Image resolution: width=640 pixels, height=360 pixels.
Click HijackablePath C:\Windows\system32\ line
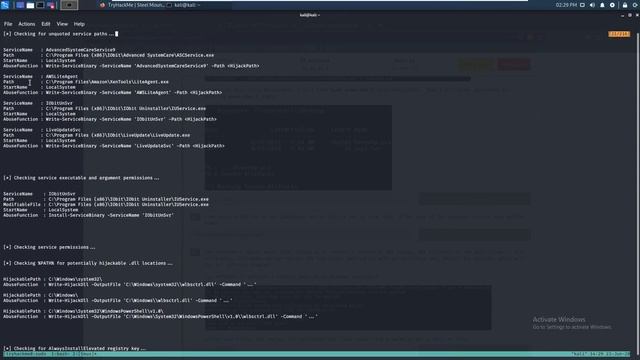click(53, 279)
